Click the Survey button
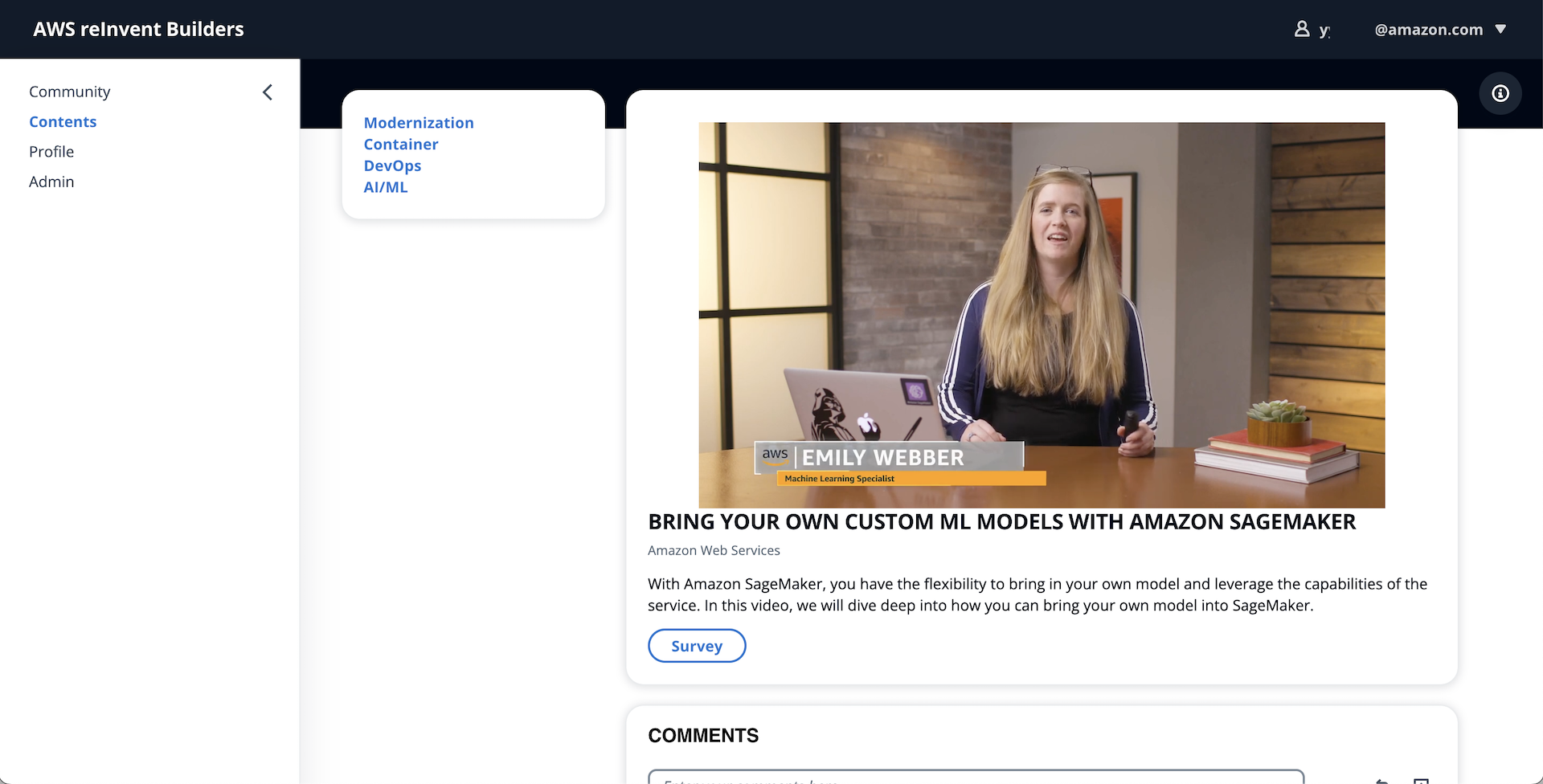Viewport: 1543px width, 784px height. [x=697, y=646]
